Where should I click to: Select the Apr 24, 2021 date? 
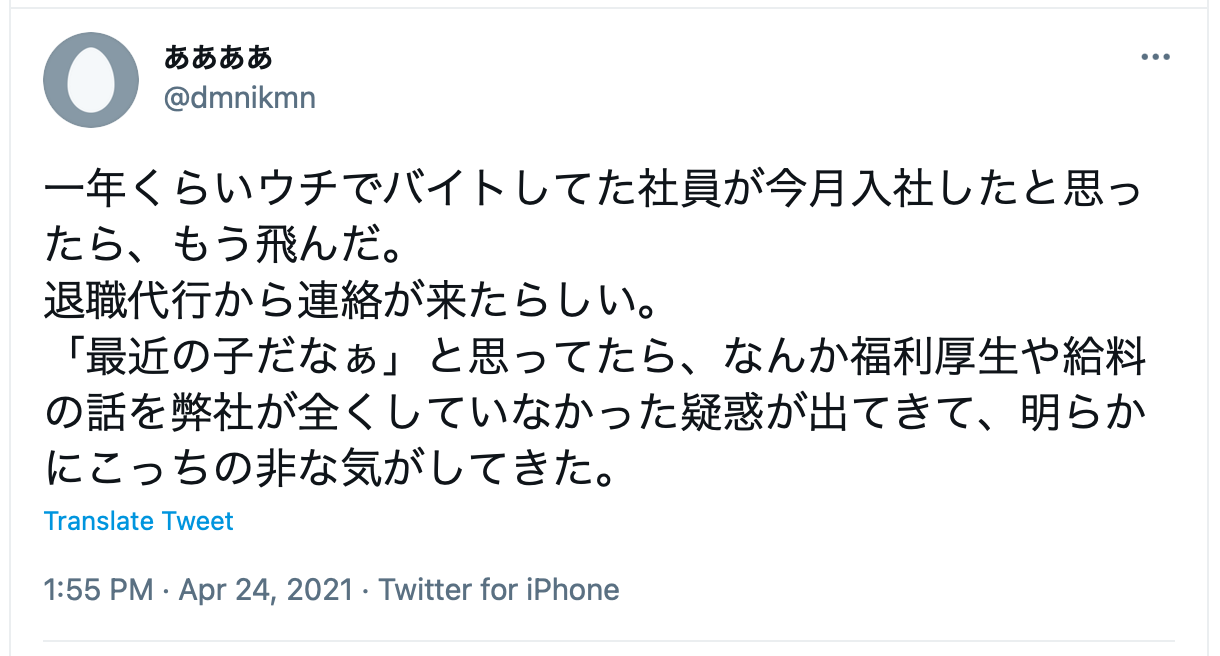[266, 589]
